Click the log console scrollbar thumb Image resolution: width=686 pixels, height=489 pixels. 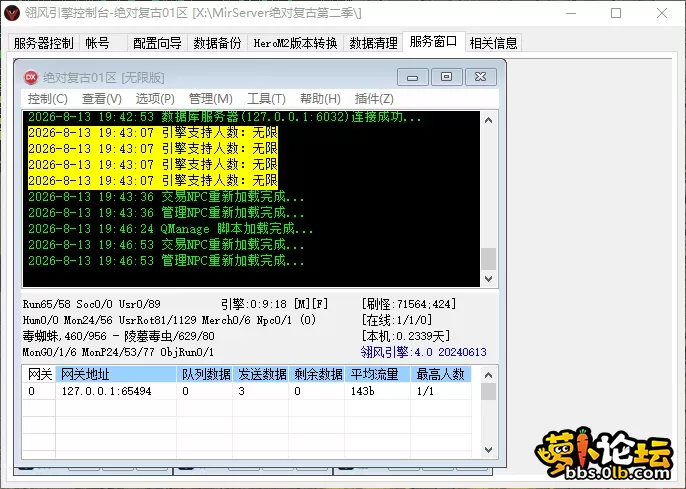[489, 259]
